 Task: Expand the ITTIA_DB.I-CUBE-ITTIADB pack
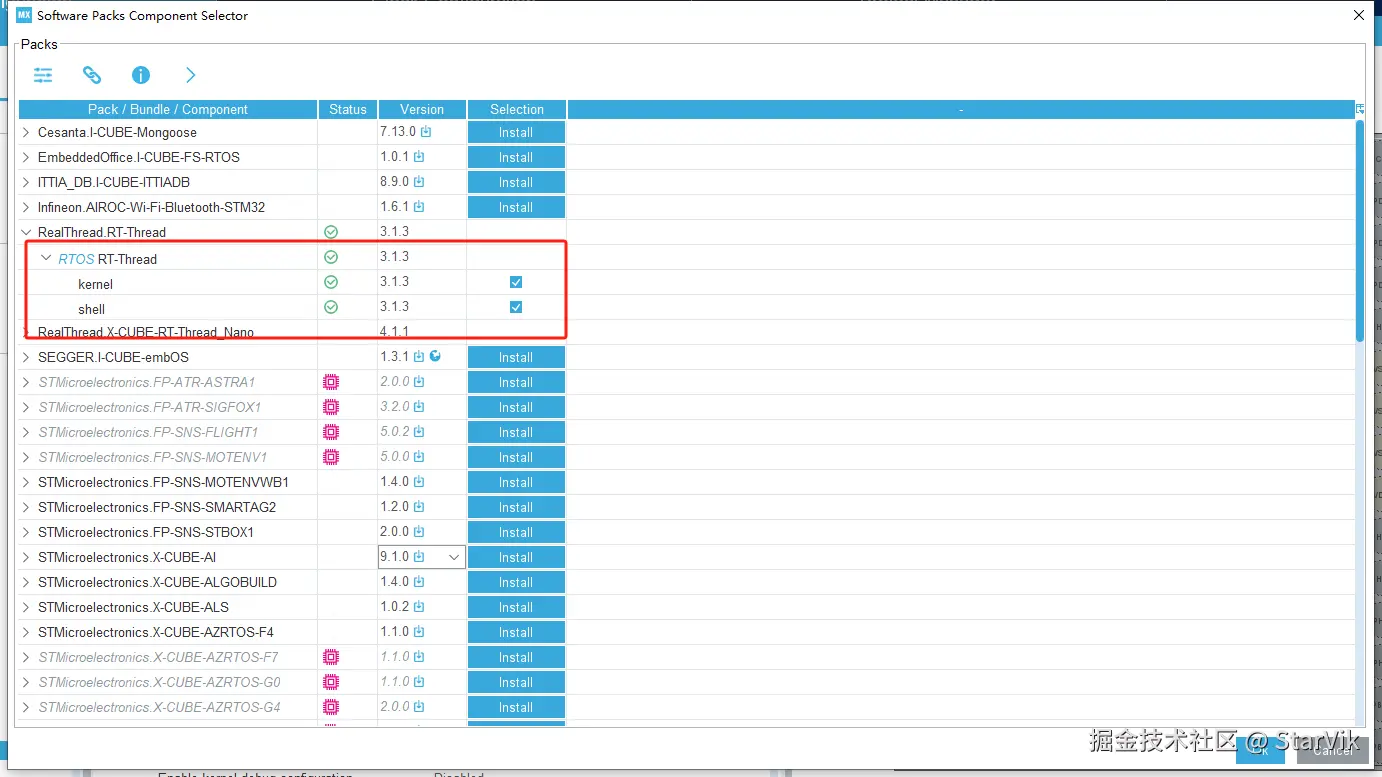(26, 182)
